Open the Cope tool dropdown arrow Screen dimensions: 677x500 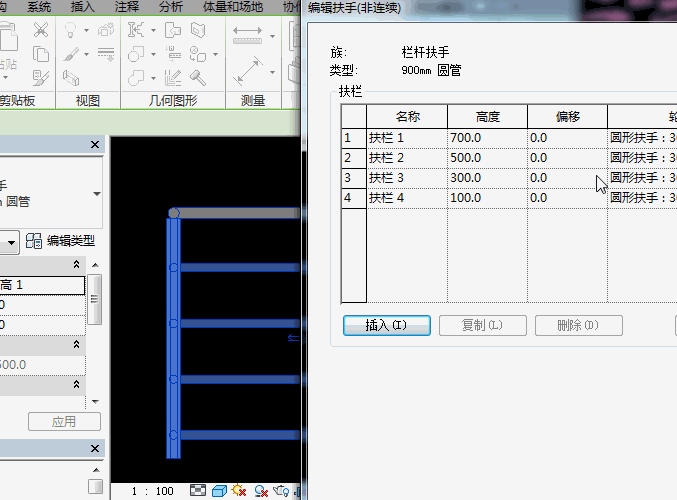pos(153,30)
